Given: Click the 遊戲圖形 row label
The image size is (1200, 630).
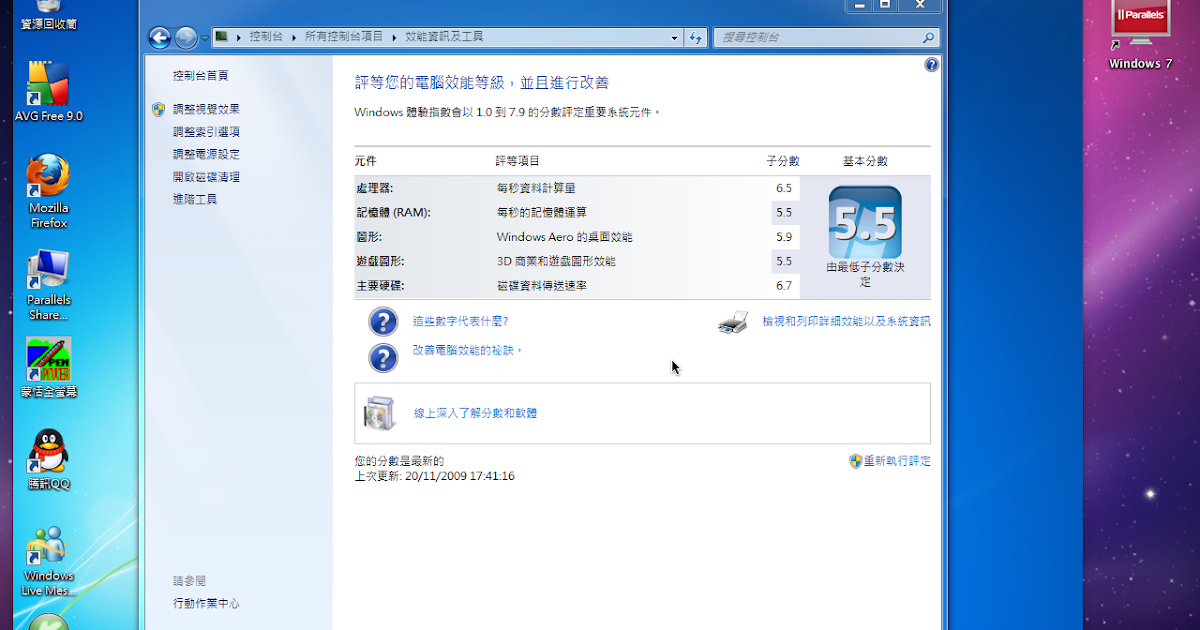Looking at the screenshot, I should click(380, 261).
